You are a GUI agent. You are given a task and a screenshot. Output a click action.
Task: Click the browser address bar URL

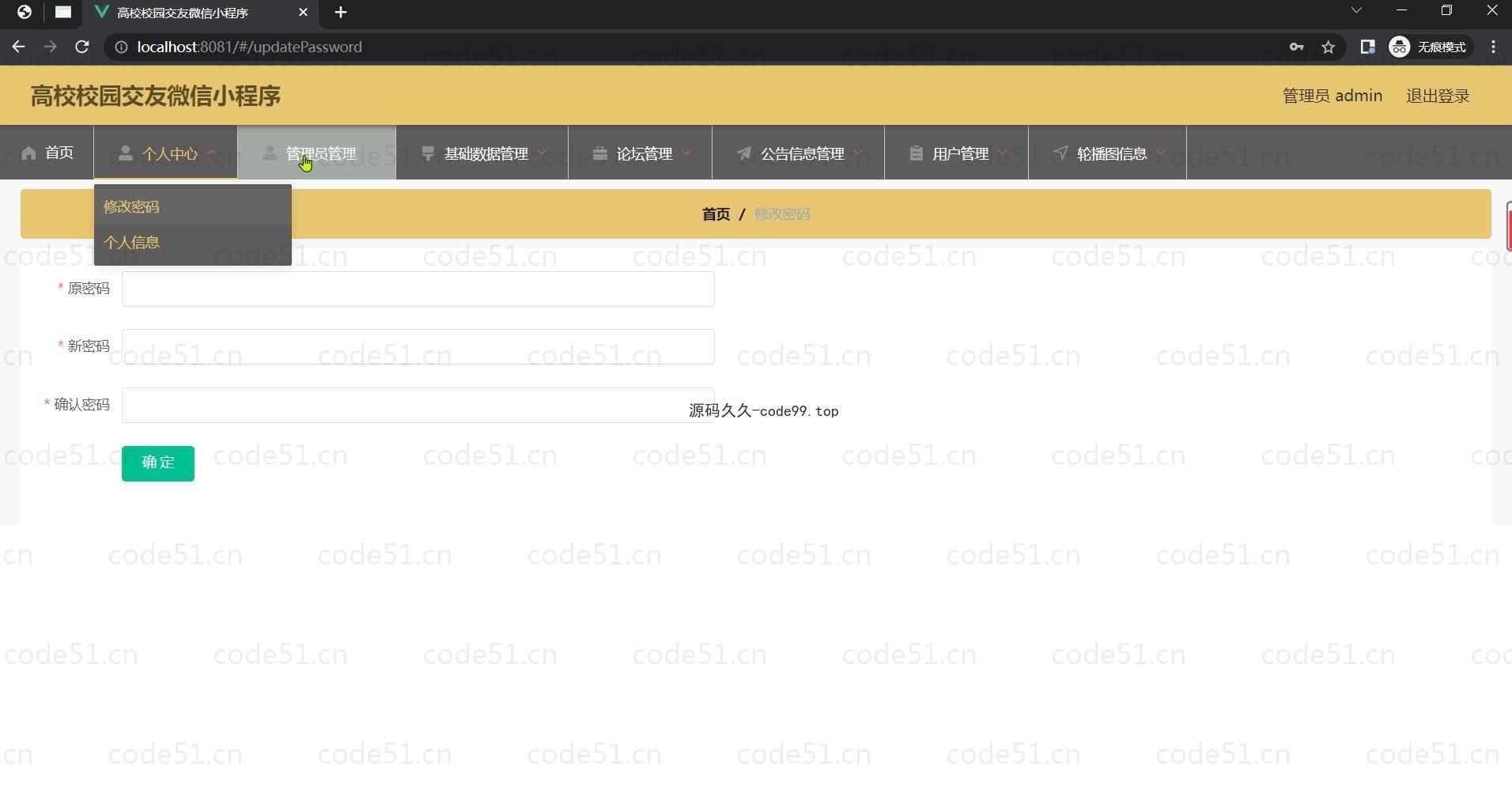[x=249, y=47]
